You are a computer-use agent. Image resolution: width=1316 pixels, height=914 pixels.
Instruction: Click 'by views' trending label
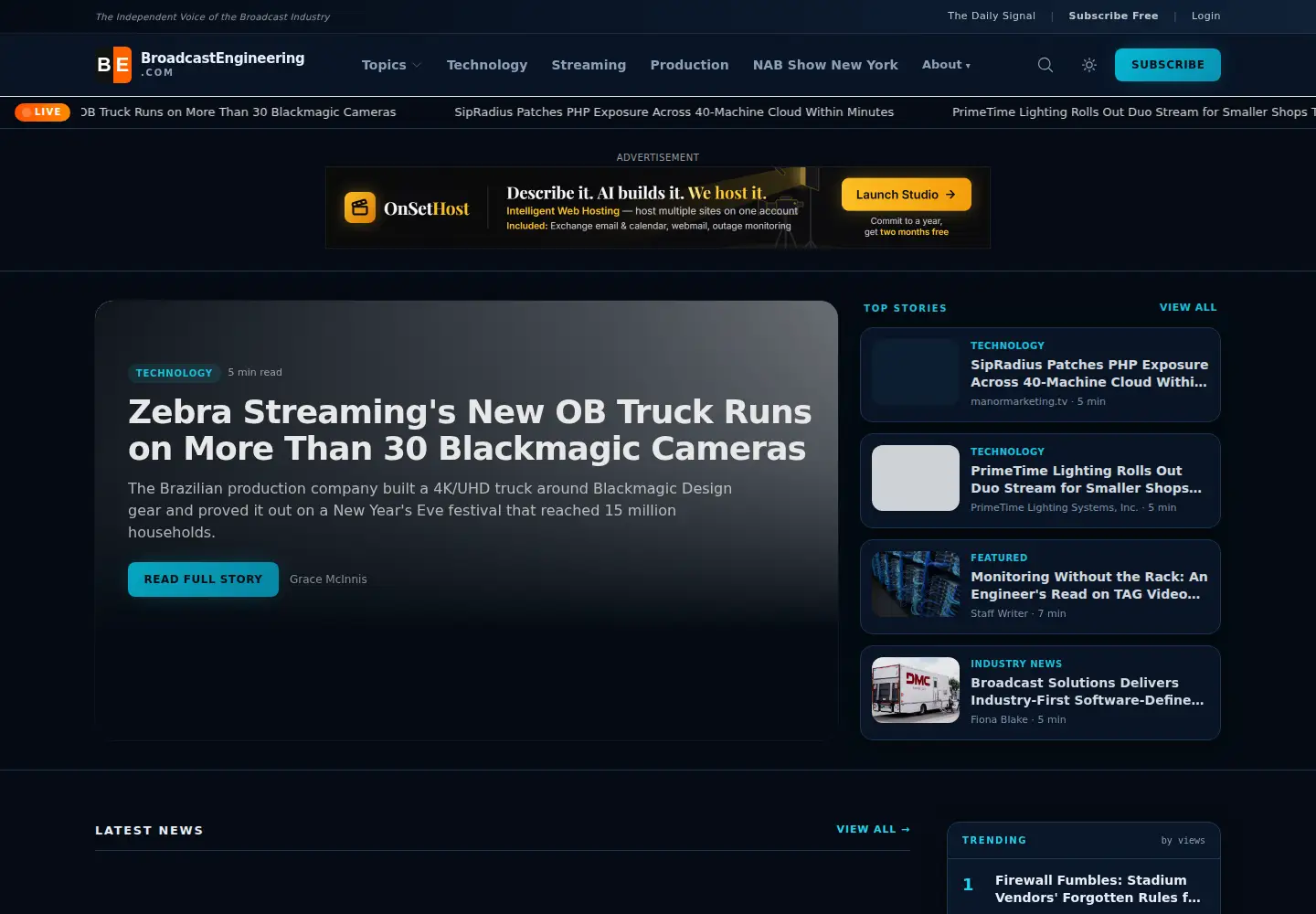coord(1183,840)
